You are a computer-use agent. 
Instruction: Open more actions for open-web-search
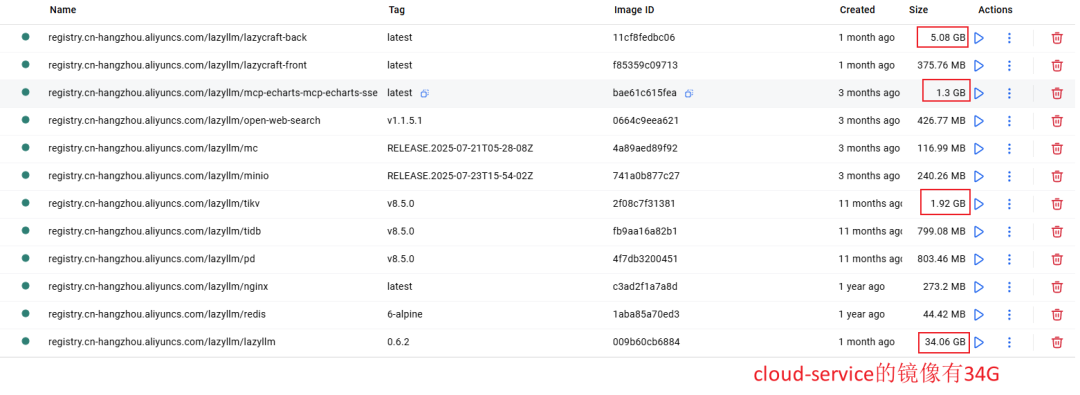(x=1009, y=121)
